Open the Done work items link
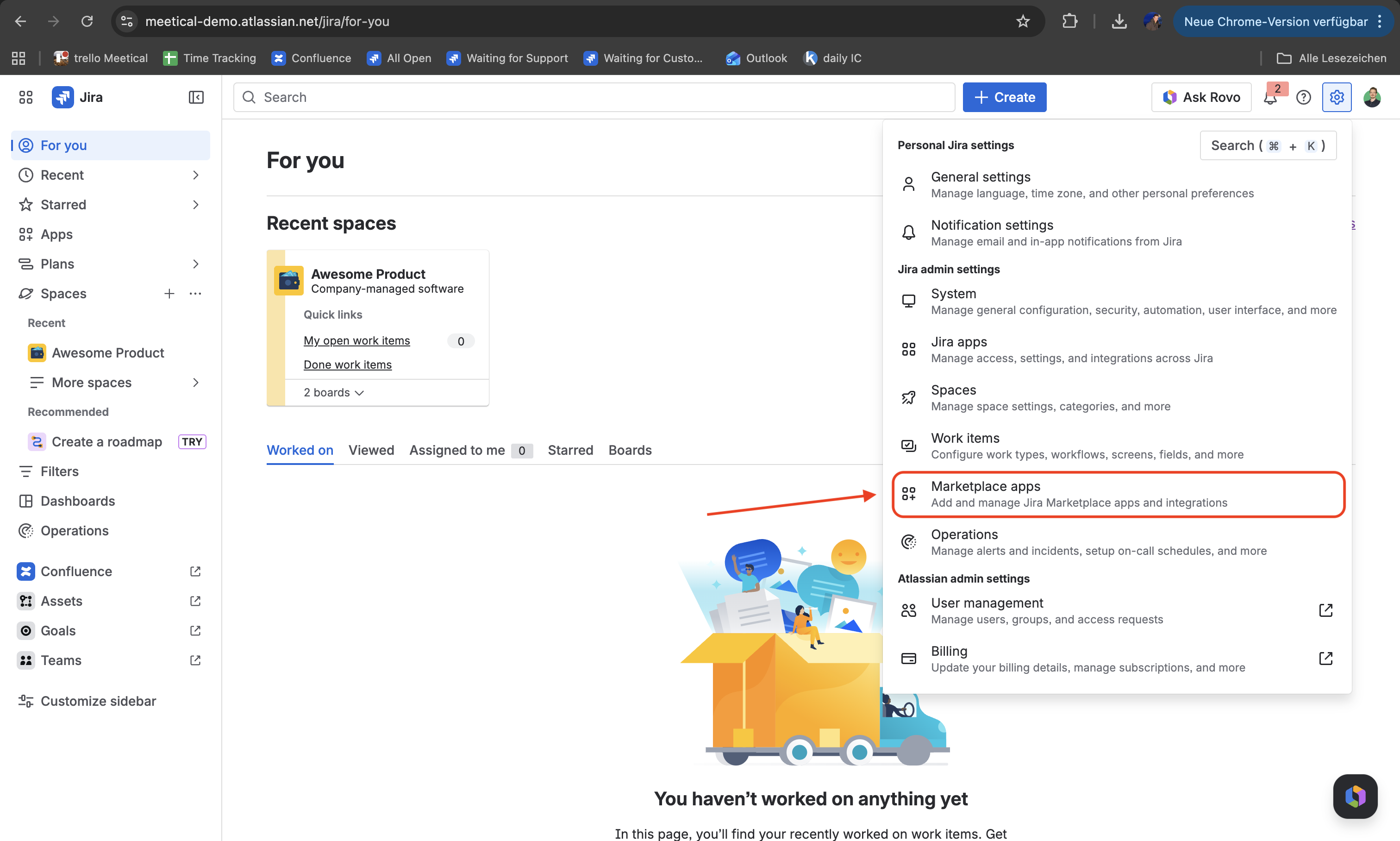The height and width of the screenshot is (841, 1400). [347, 365]
